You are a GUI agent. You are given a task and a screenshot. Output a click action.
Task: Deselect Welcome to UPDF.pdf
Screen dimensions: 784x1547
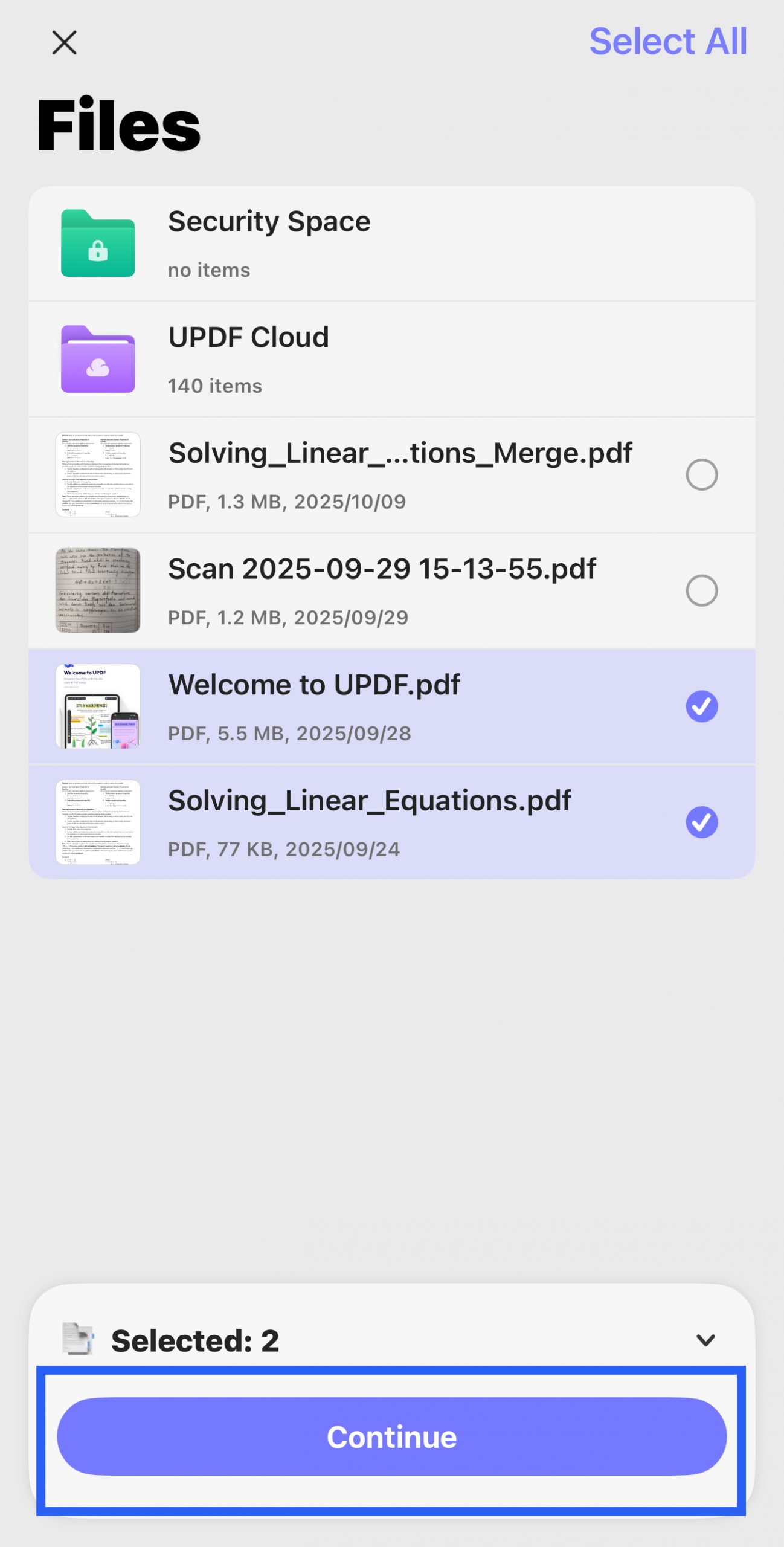tap(702, 705)
